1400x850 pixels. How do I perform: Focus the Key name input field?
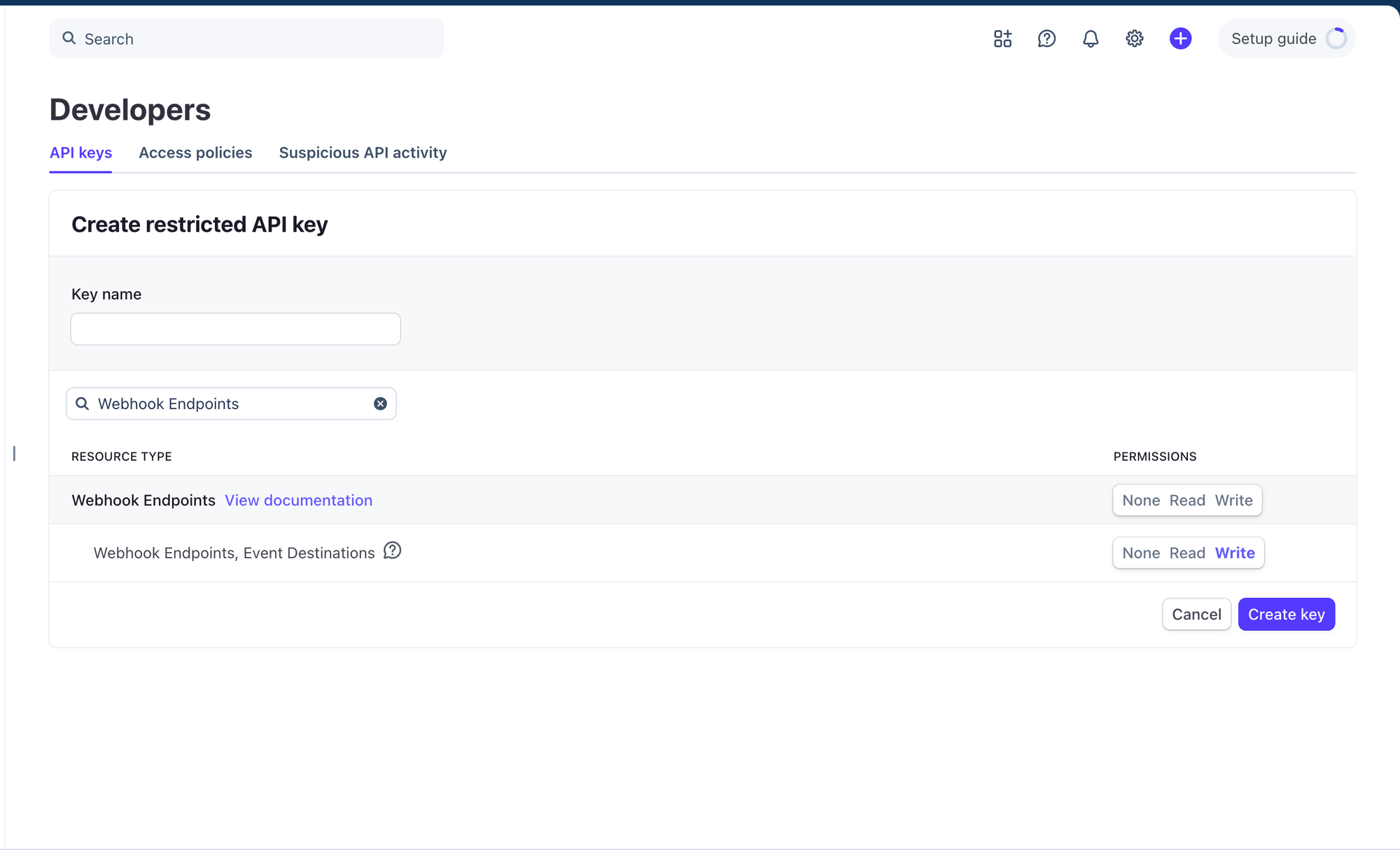(x=235, y=328)
